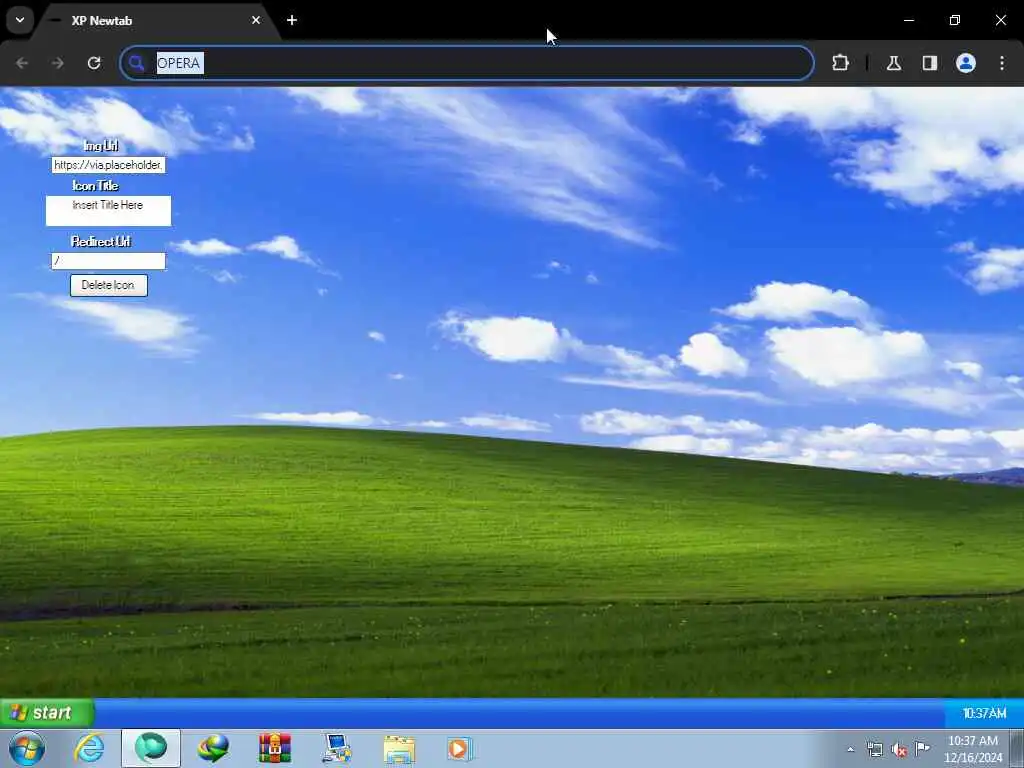Image resolution: width=1024 pixels, height=768 pixels.
Task: Select the active teal browser taskbar icon
Action: [x=151, y=748]
